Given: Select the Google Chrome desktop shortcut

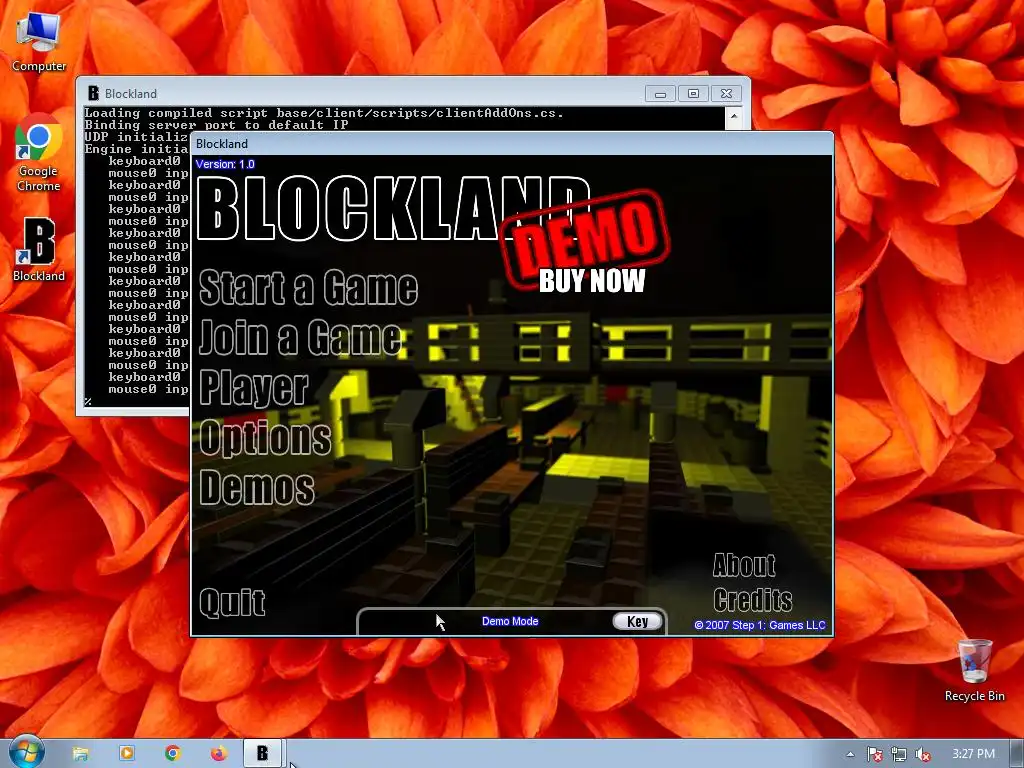Looking at the screenshot, I should 39,152.
